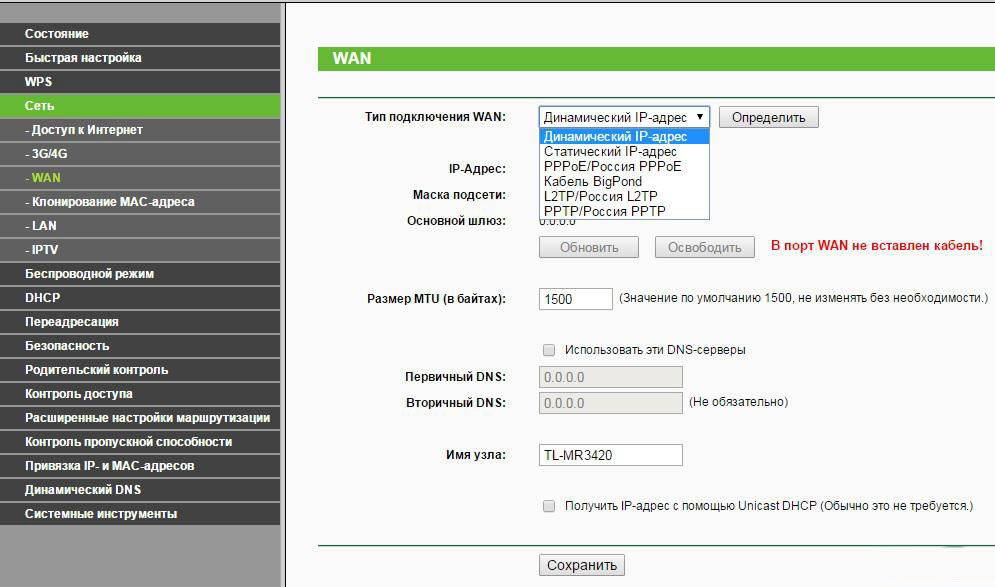Choose 'PPPoE/Россия PPPoE' option
Viewport: 995px width, 587px height.
pos(612,166)
